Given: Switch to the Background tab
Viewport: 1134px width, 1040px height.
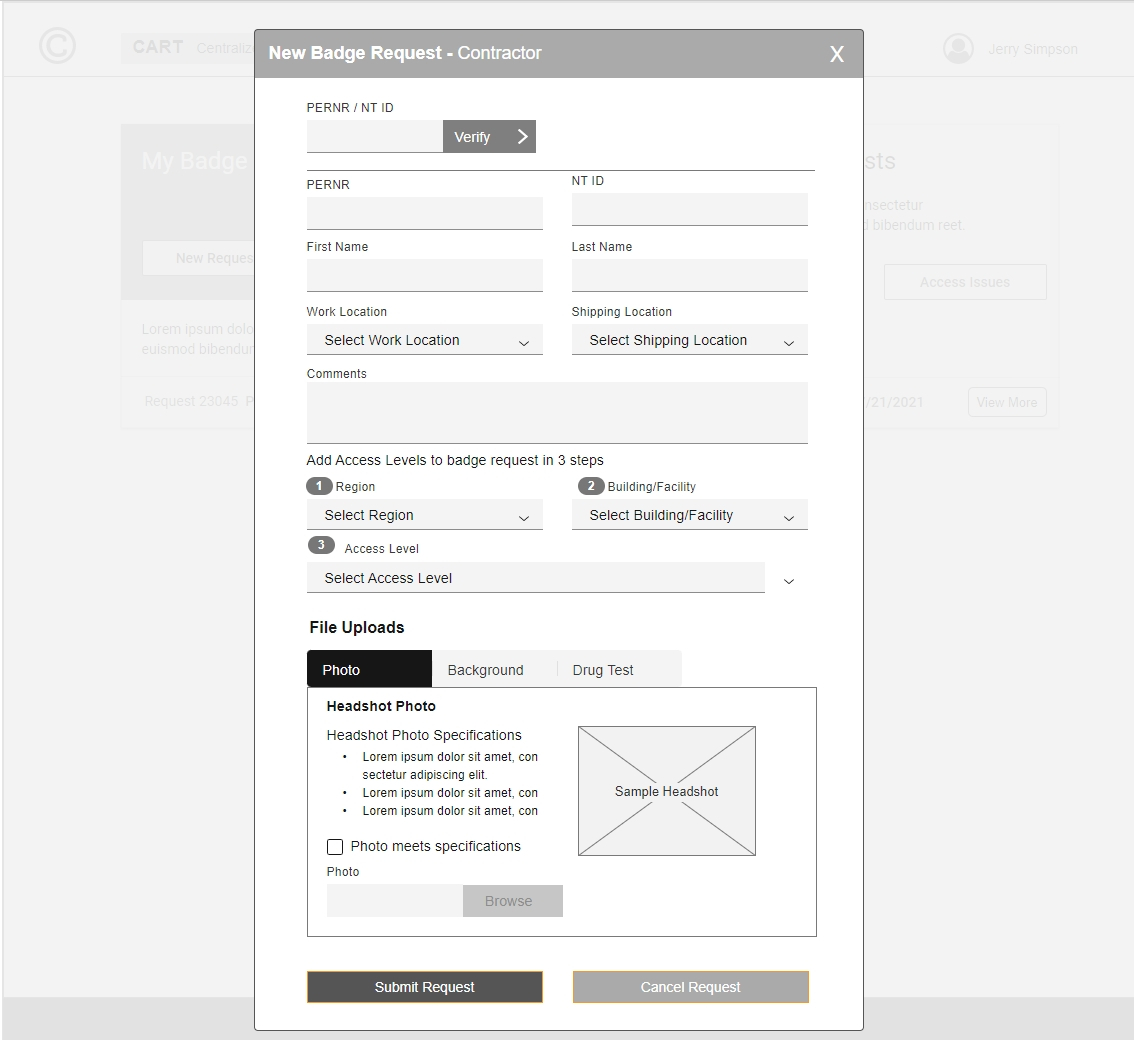Looking at the screenshot, I should coord(485,670).
